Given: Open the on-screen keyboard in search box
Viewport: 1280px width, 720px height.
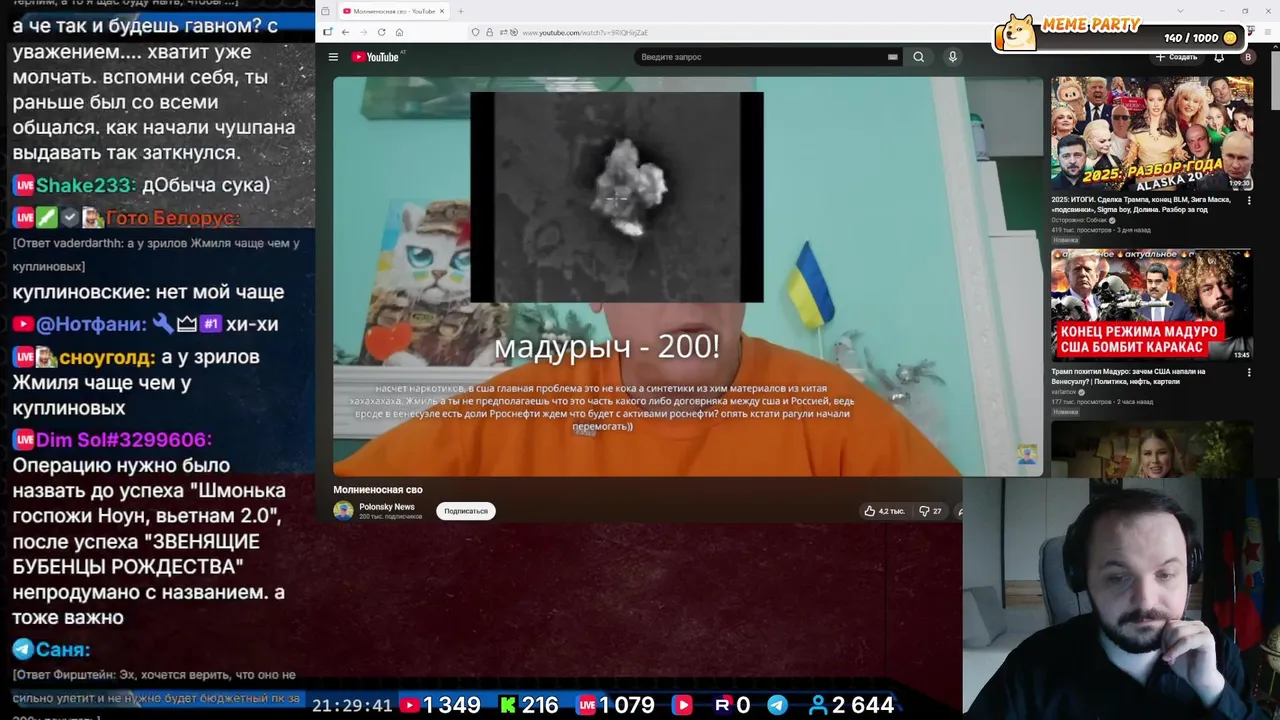Looking at the screenshot, I should (x=892, y=57).
